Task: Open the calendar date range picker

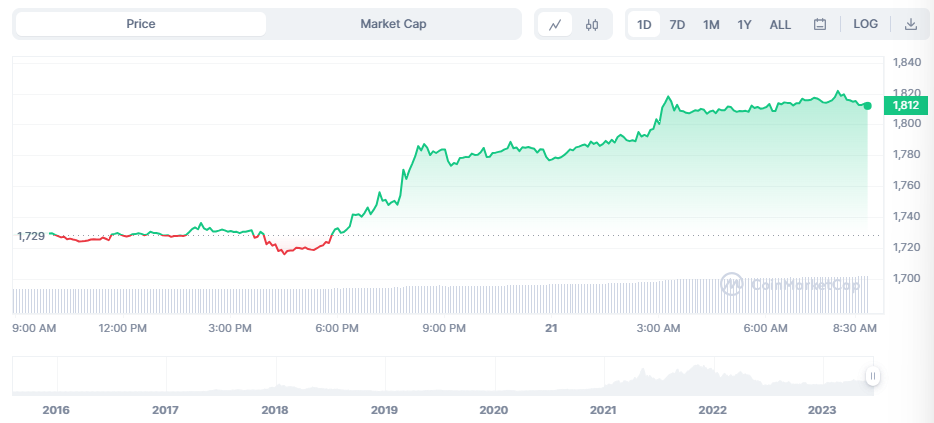Action: [x=819, y=24]
